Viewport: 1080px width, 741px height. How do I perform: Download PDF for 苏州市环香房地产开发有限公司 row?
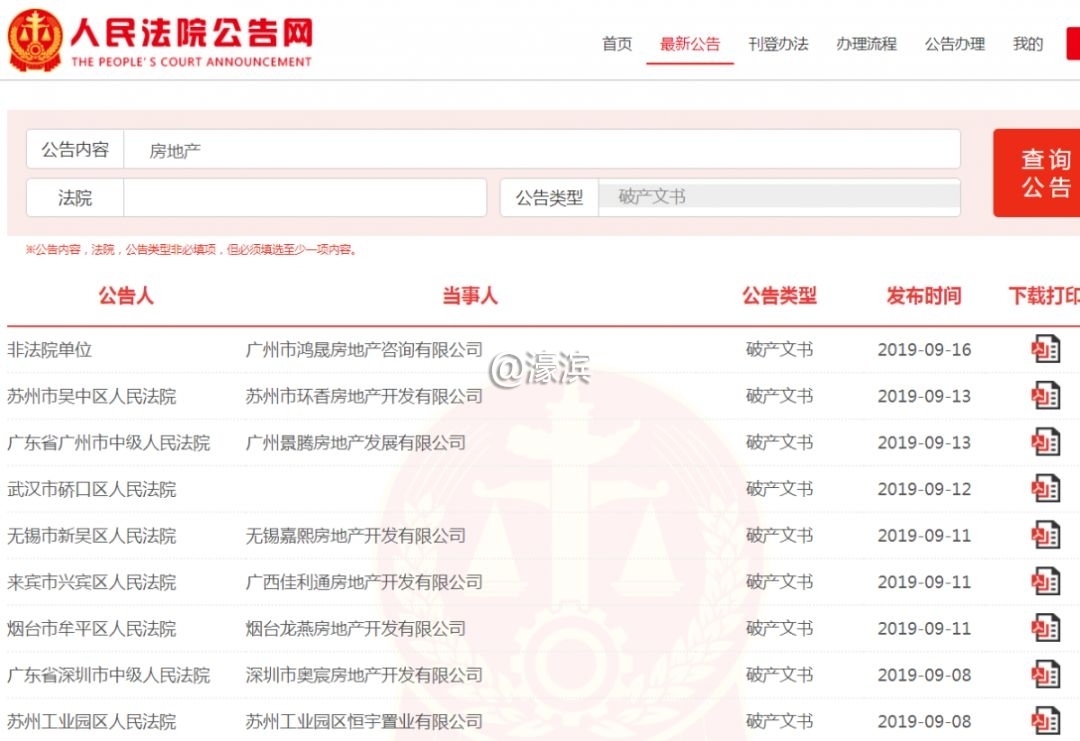[x=1045, y=396]
